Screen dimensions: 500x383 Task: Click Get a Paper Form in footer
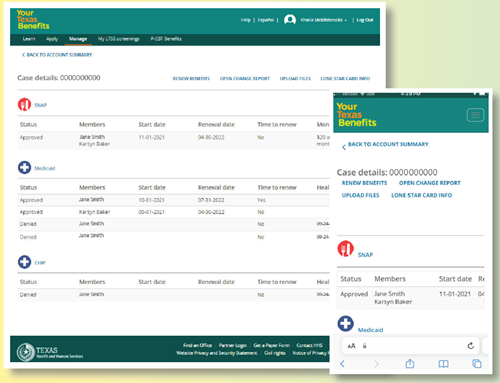[x=272, y=345]
